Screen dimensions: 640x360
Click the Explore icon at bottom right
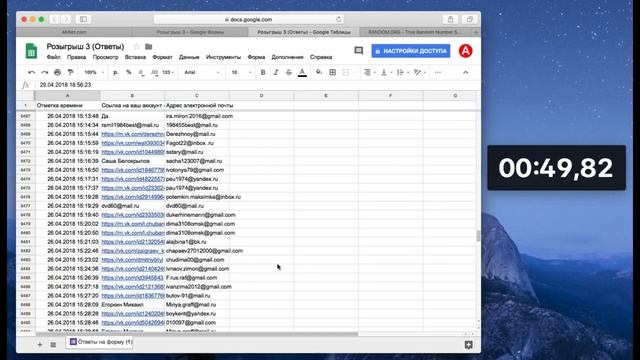pyautogui.click(x=469, y=345)
